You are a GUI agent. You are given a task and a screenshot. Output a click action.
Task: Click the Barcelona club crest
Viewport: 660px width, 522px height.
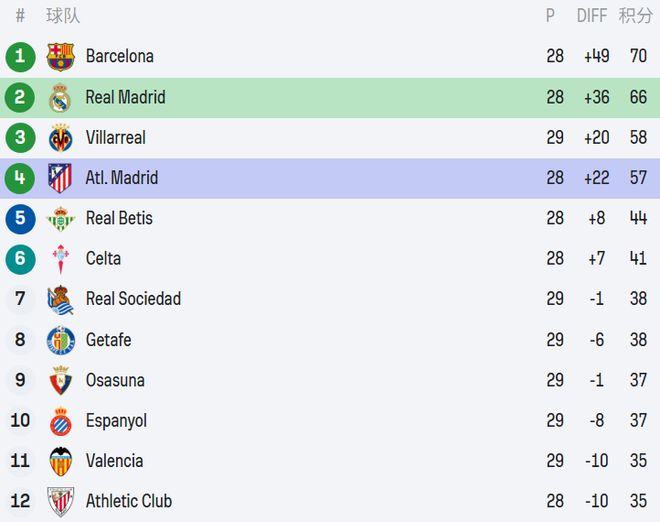tap(60, 56)
